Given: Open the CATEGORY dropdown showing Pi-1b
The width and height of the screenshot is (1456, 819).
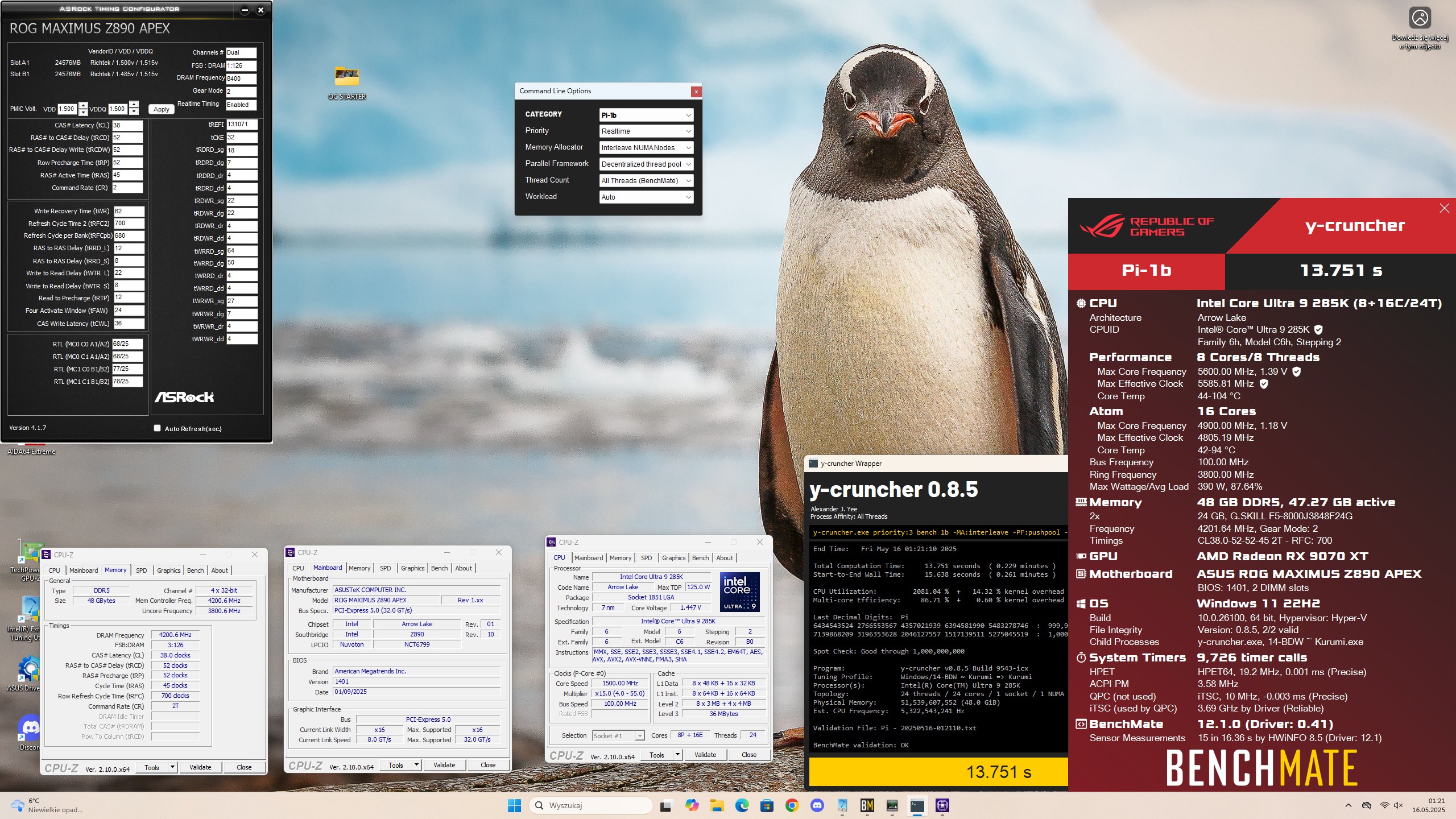Looking at the screenshot, I should point(646,115).
